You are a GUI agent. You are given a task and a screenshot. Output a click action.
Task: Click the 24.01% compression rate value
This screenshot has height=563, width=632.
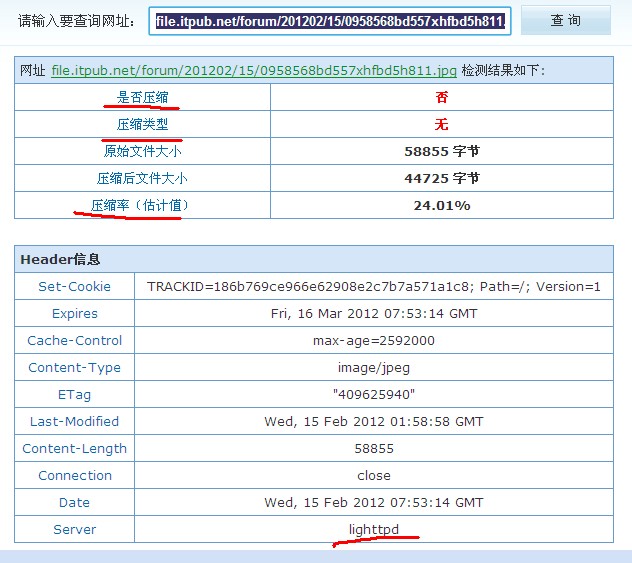441,205
